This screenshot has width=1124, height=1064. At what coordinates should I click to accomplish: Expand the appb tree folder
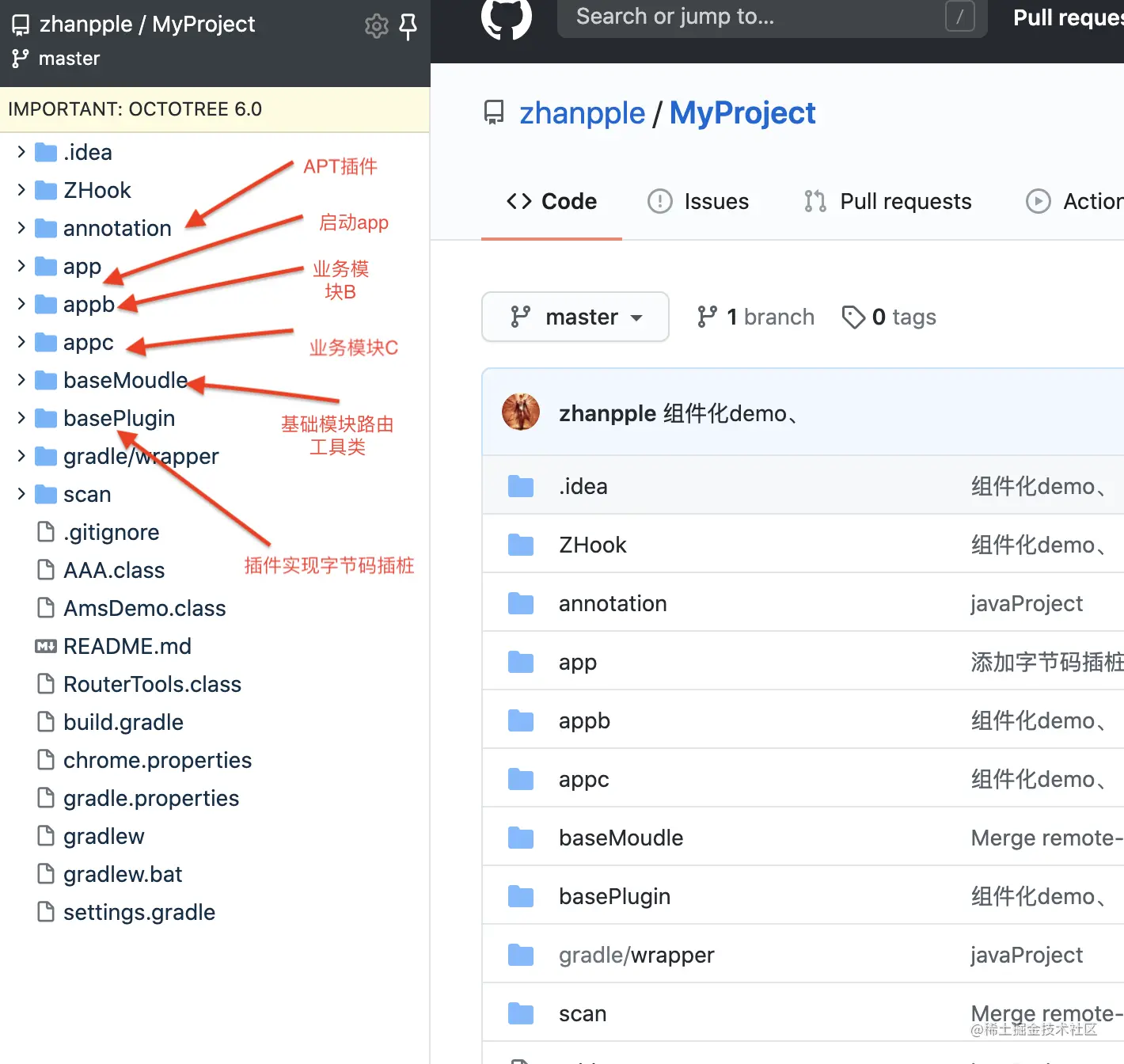21,304
